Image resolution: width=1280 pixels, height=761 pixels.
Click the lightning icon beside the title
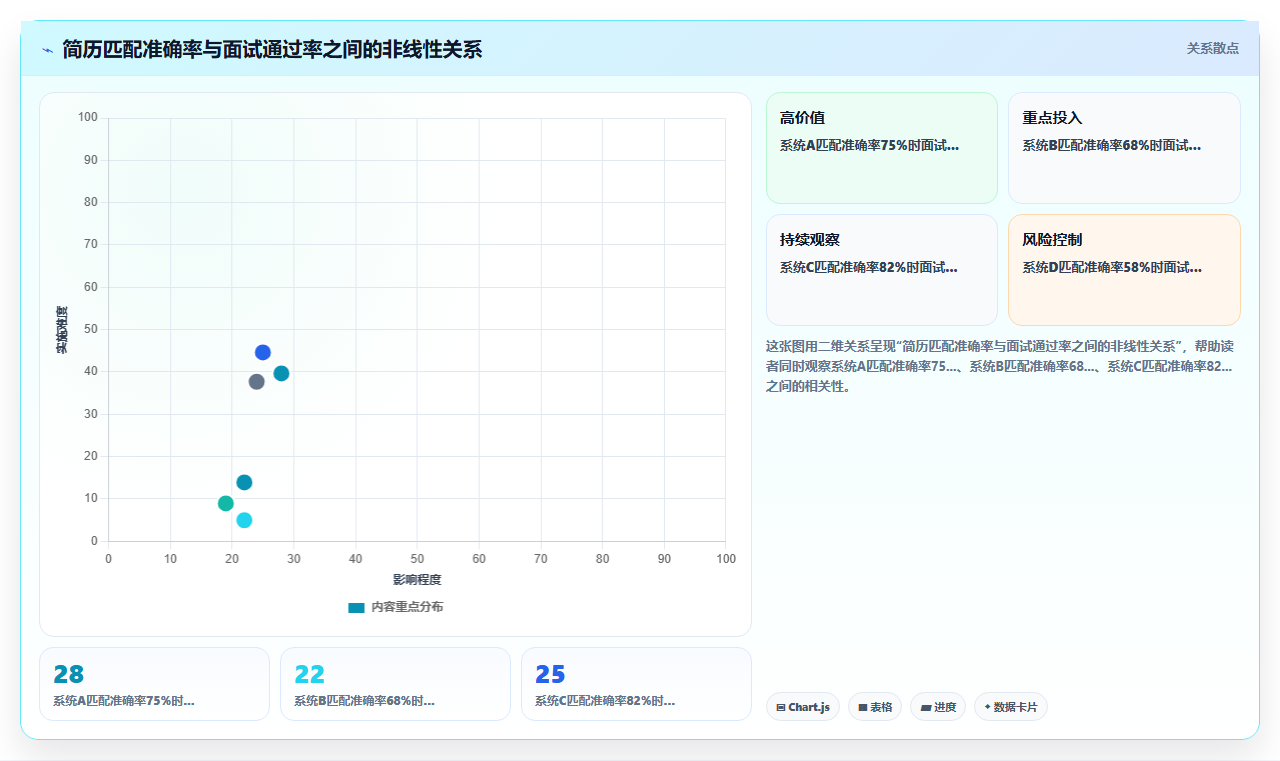point(47,50)
